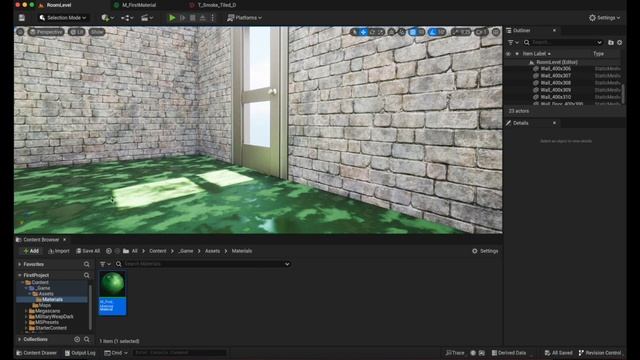Click the Eject from player icon
The image size is (640, 360).
point(202,18)
